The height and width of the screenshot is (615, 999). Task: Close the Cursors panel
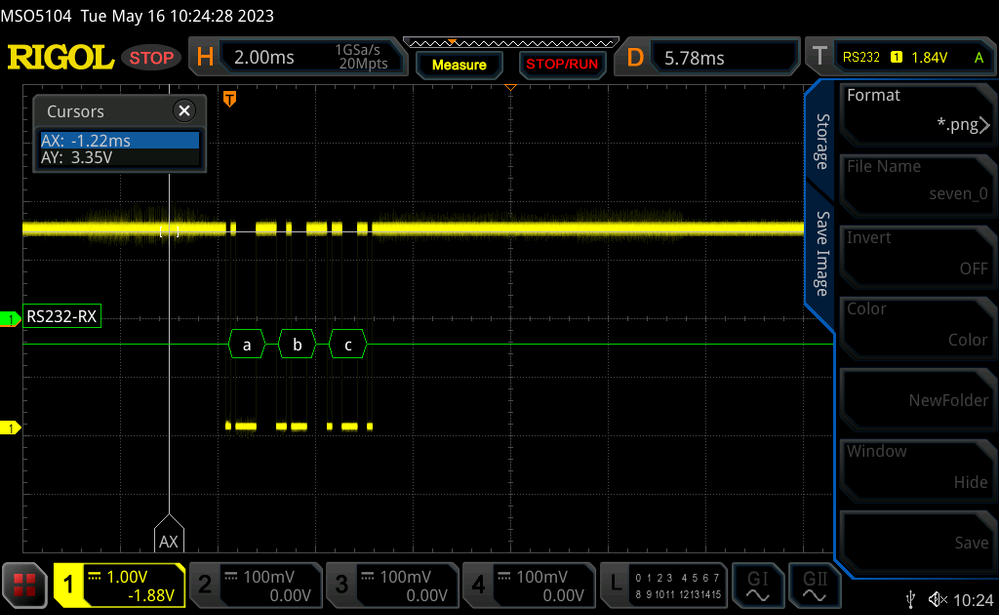[x=184, y=111]
